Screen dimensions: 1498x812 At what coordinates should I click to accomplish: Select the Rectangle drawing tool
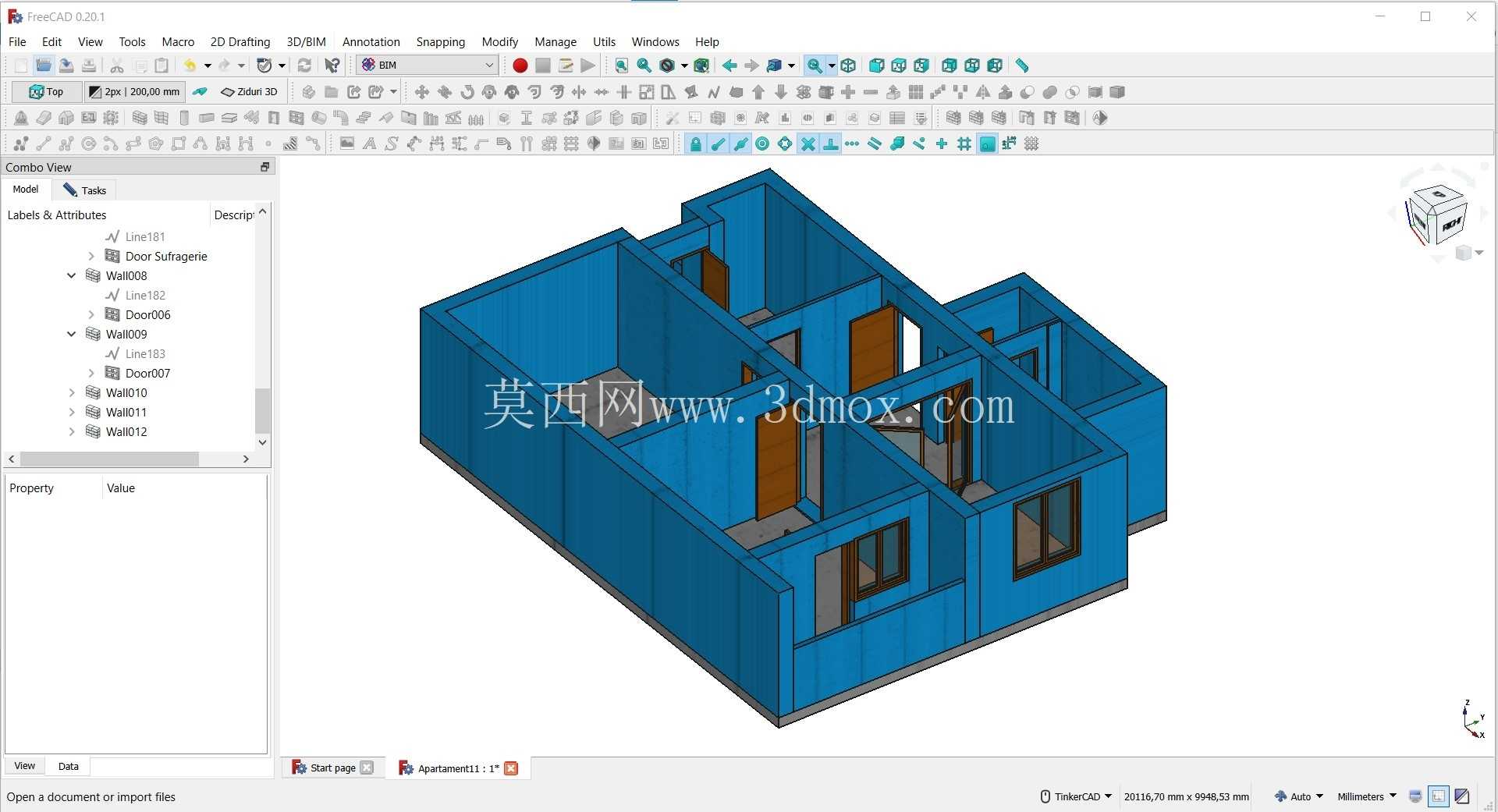pyautogui.click(x=179, y=144)
